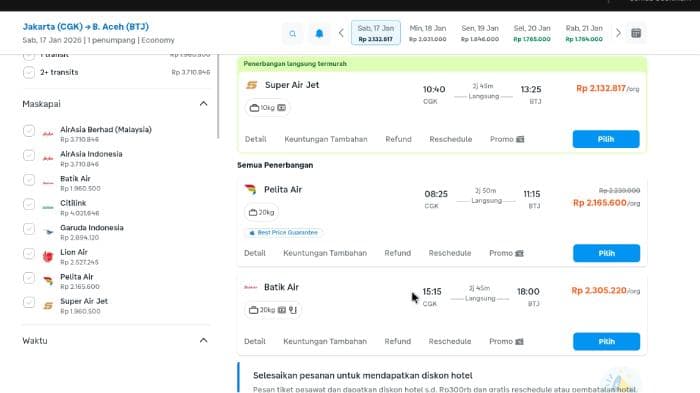This screenshot has height=393, width=700.
Task: Click Pilih for Super Air Jet flight
Action: 606,139
